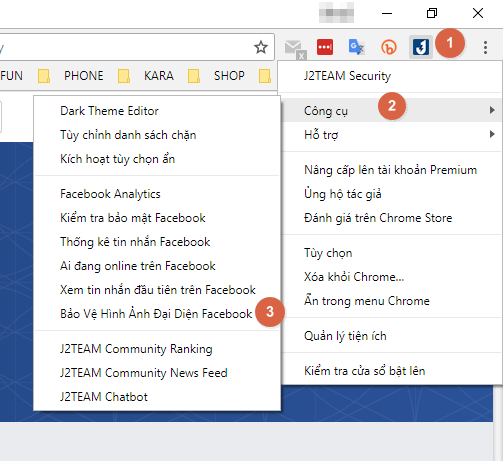Click the J2TEAM Security extension icon

421,47
